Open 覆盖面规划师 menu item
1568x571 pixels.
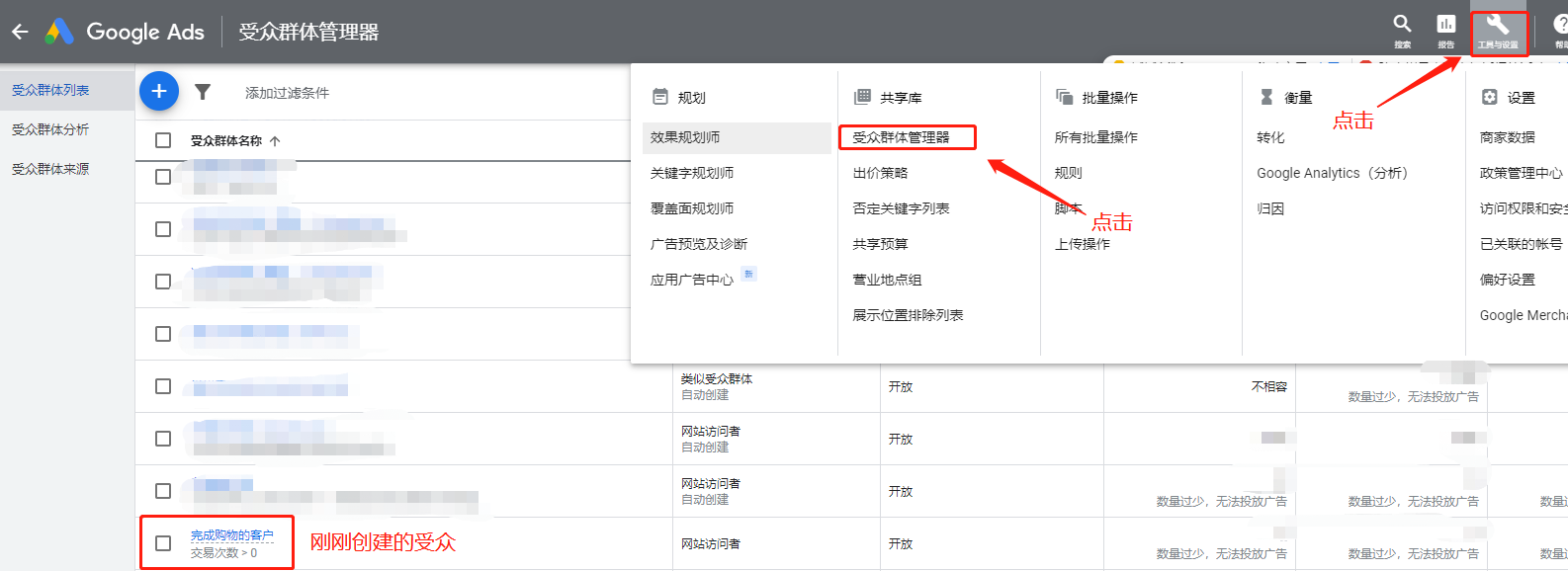coord(692,208)
